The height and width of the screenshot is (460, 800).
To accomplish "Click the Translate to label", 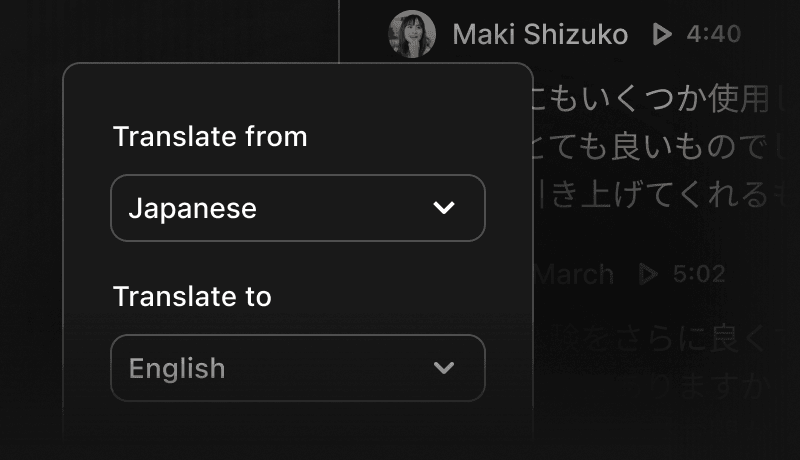I will 192,296.
